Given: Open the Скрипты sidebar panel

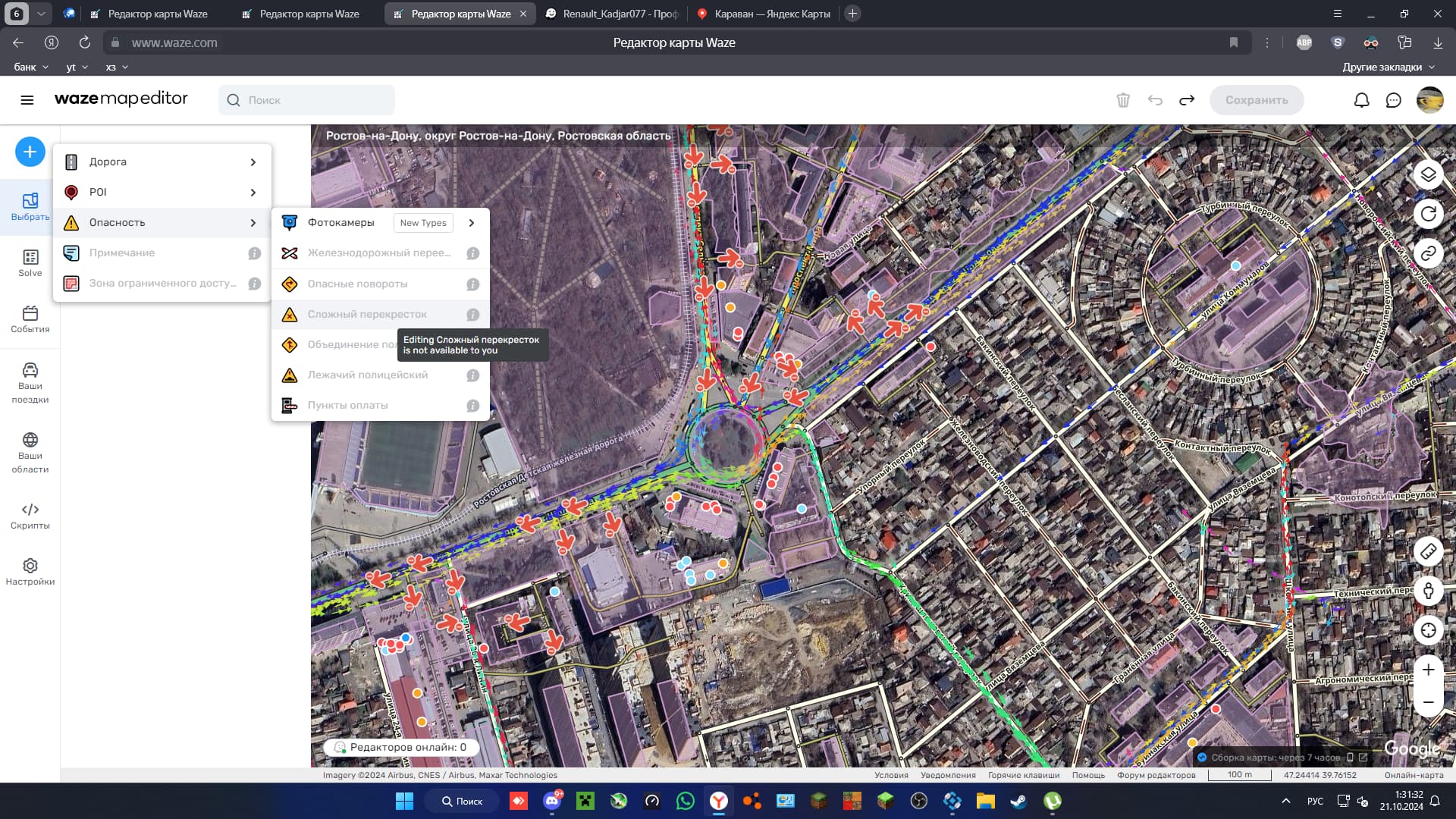Looking at the screenshot, I should tap(30, 516).
